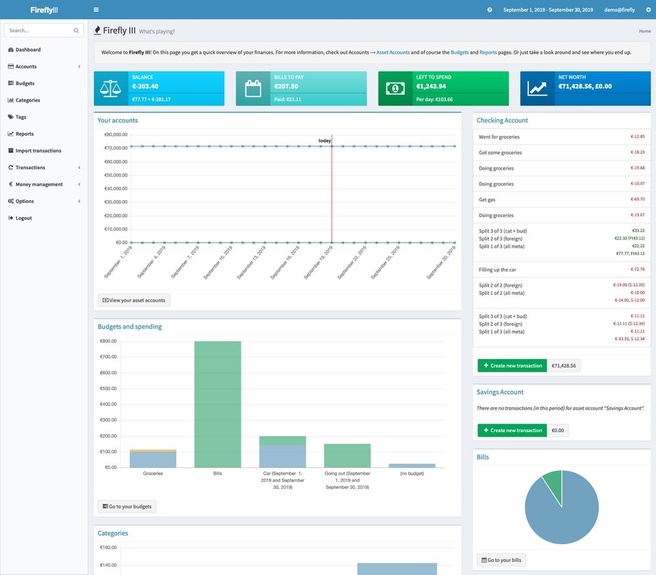This screenshot has width=656, height=575.
Task: Follow the Asset Accounts link in welcome text
Action: (393, 52)
